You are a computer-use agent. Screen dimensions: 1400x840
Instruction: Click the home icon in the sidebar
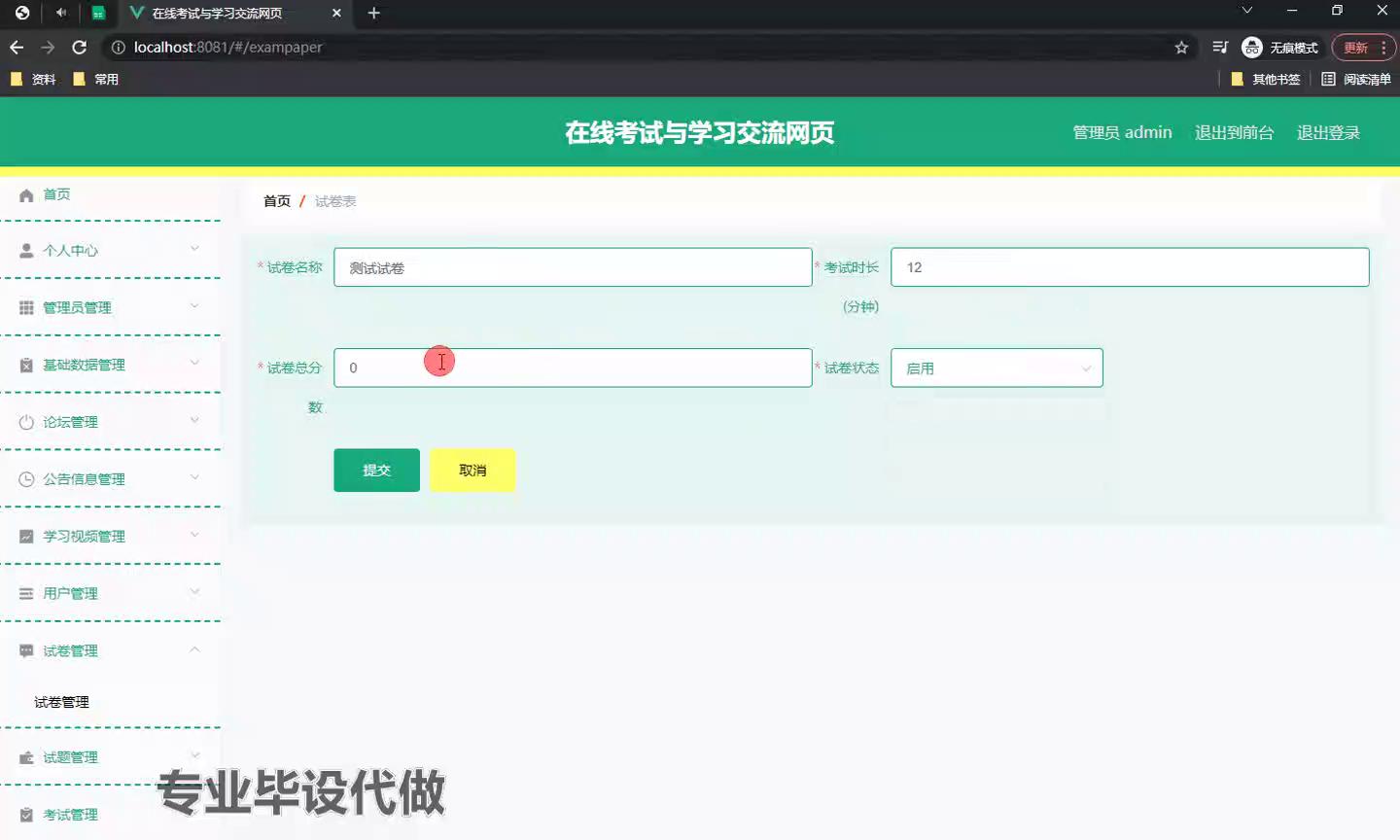tap(26, 195)
